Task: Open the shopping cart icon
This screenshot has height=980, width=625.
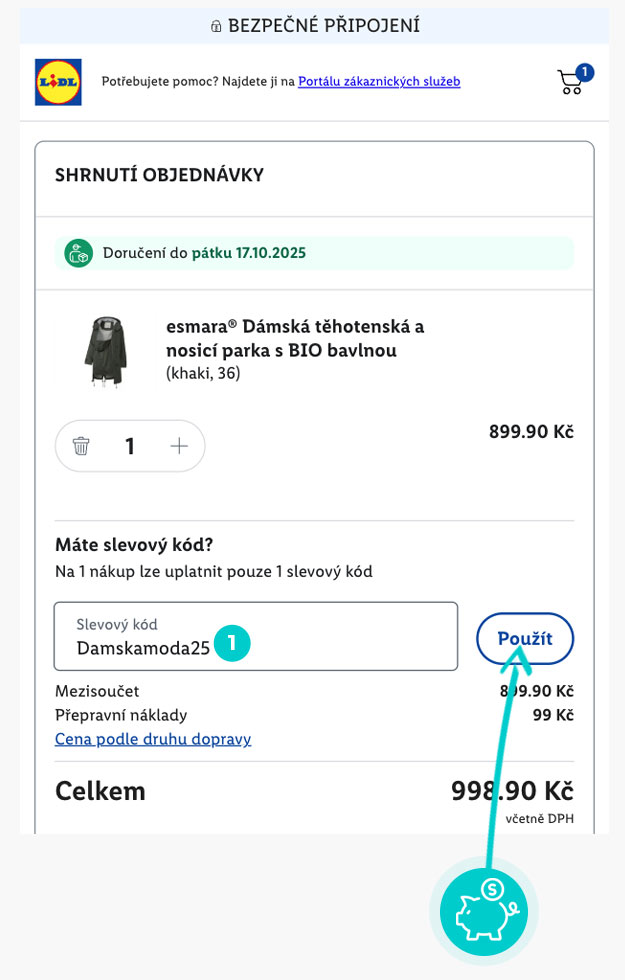Action: 570,83
